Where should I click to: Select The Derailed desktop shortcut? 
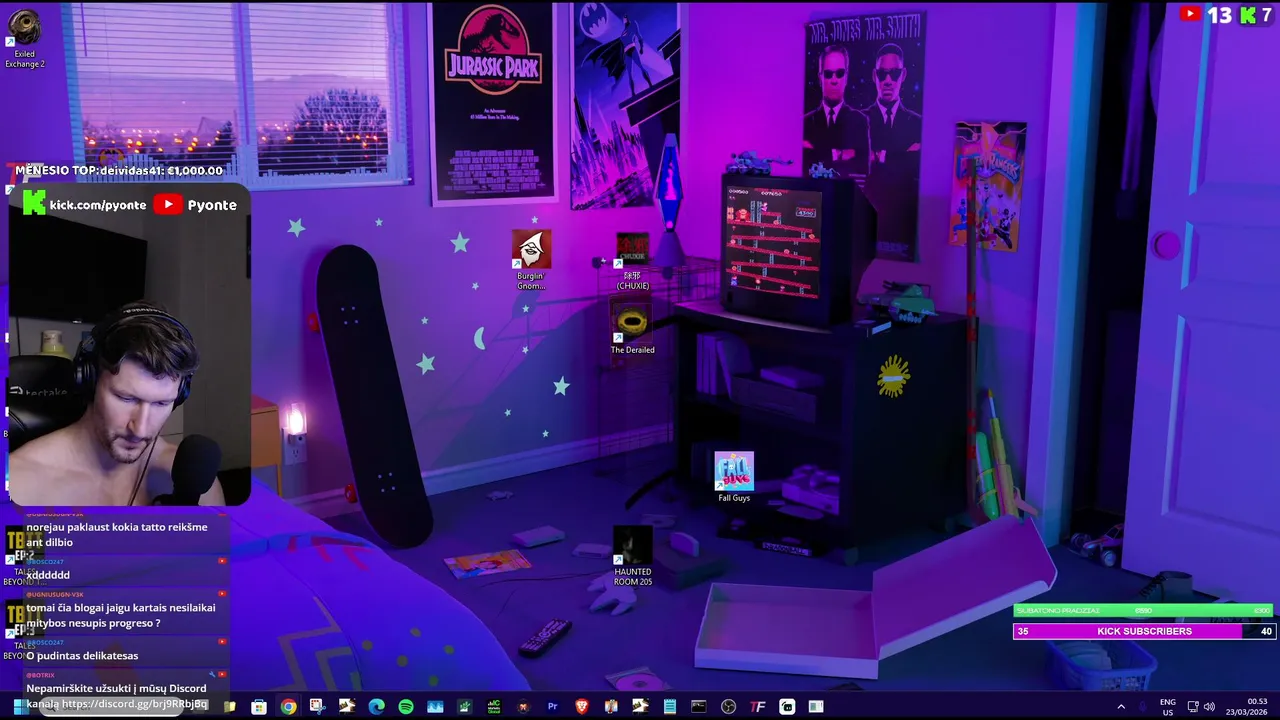click(x=632, y=328)
